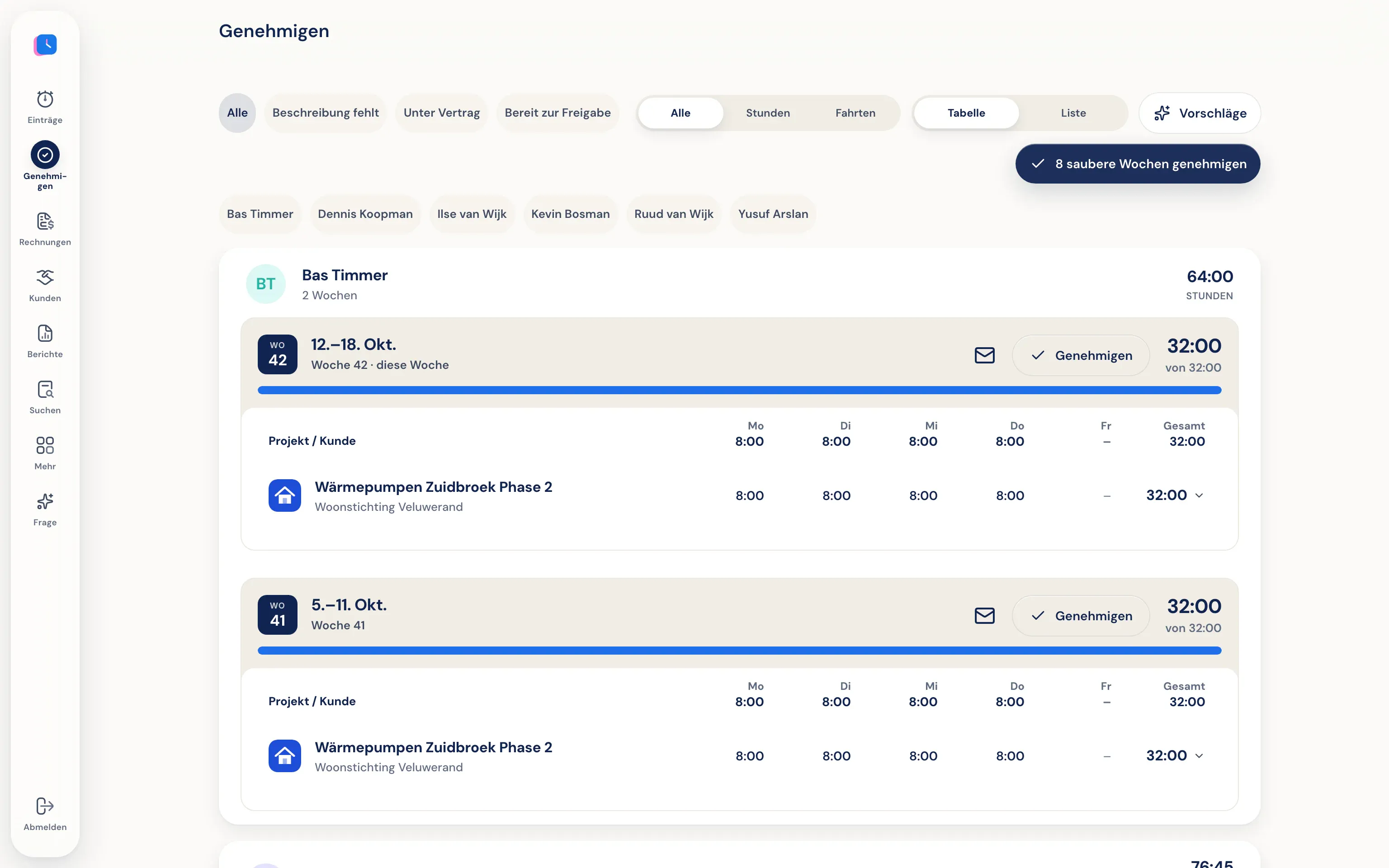Approve week 41 with Genehmigen
Screen dimensions: 1389x868
1081,616
